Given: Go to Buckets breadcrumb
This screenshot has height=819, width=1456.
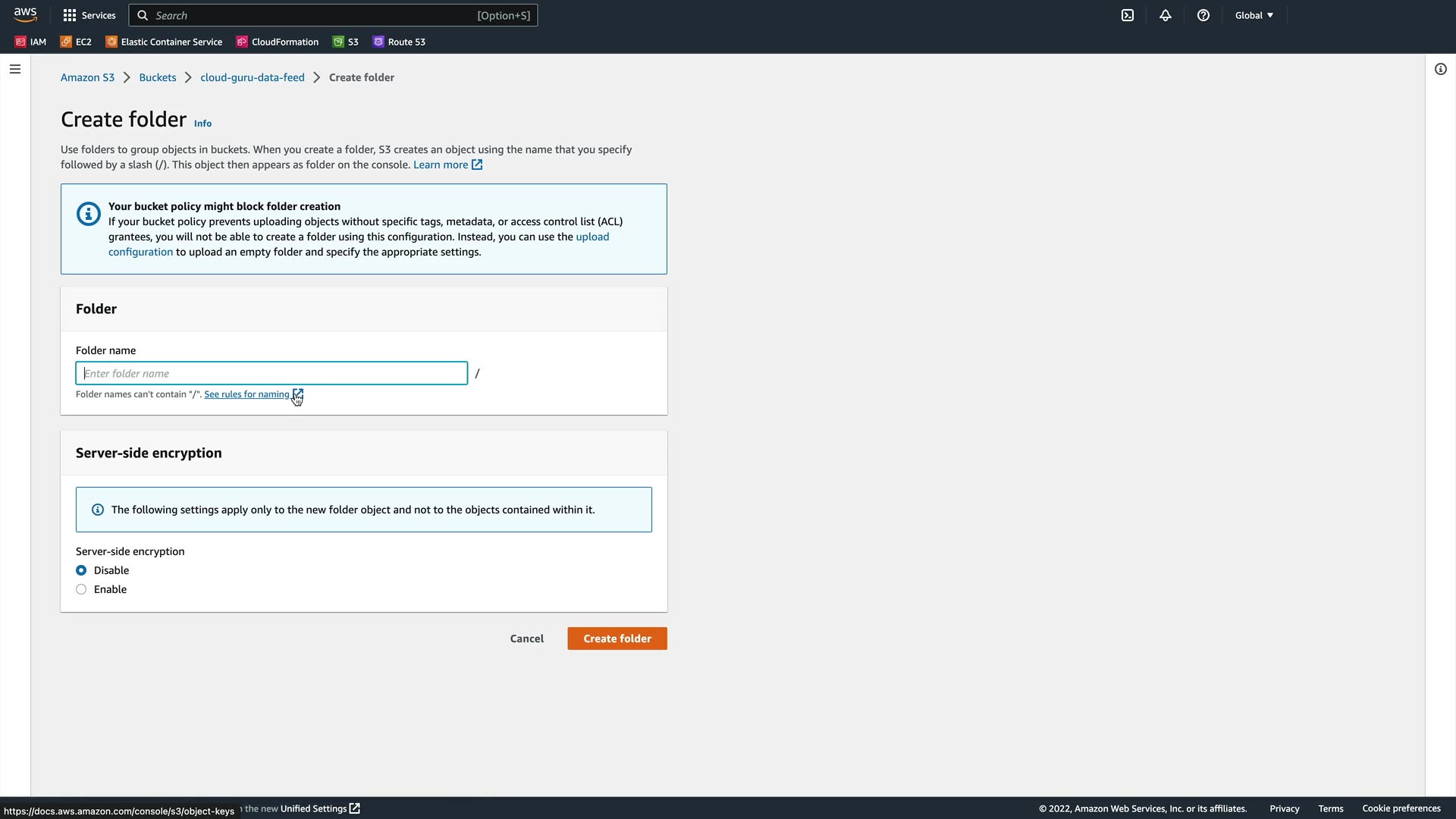Looking at the screenshot, I should coord(157,77).
